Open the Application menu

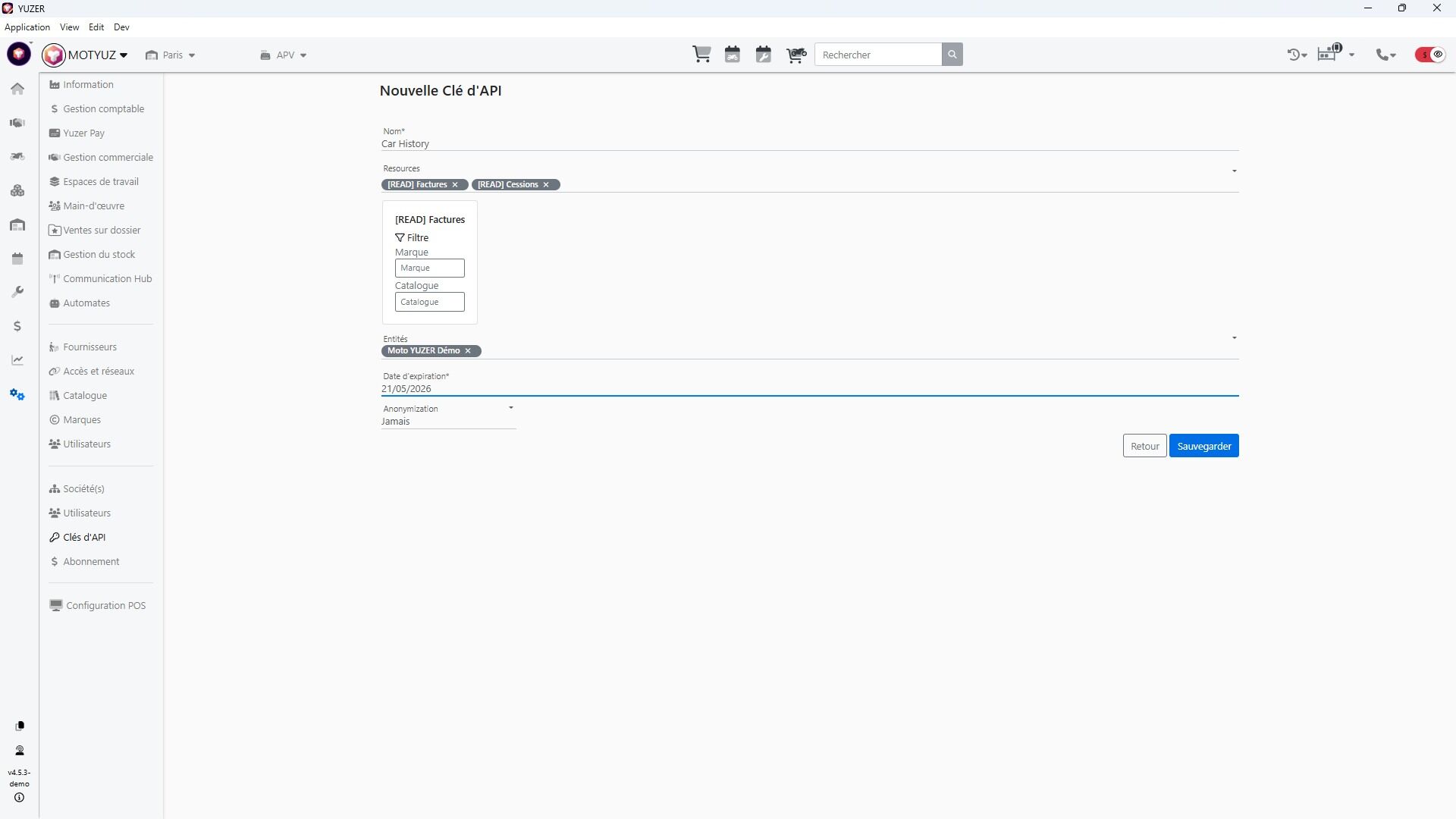tap(27, 27)
